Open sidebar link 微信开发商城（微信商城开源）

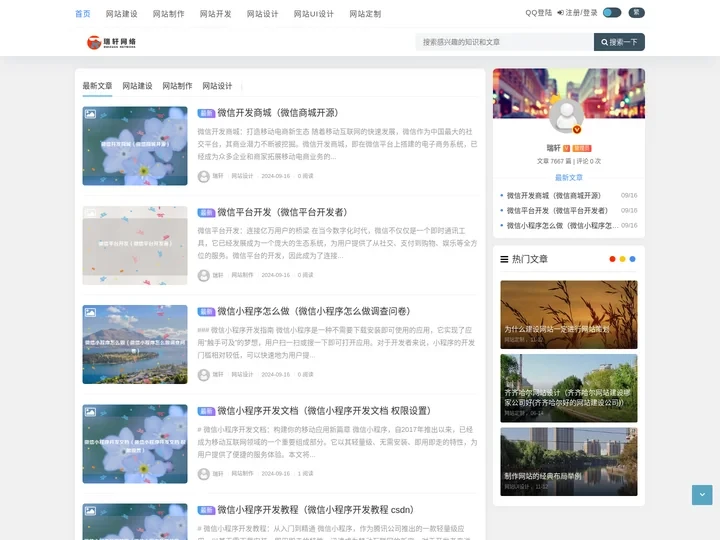pos(553,196)
